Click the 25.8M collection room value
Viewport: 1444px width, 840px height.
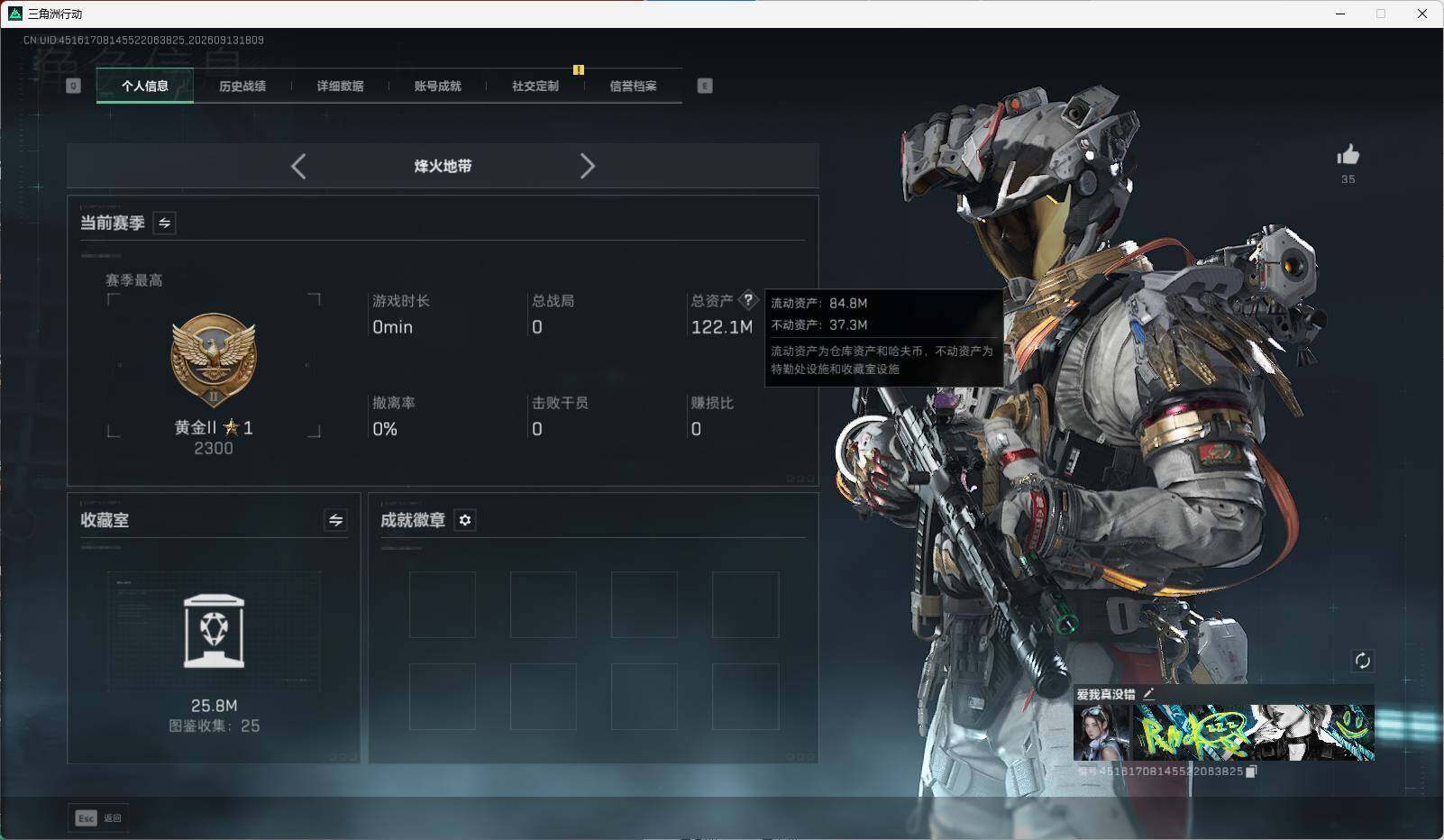[214, 706]
